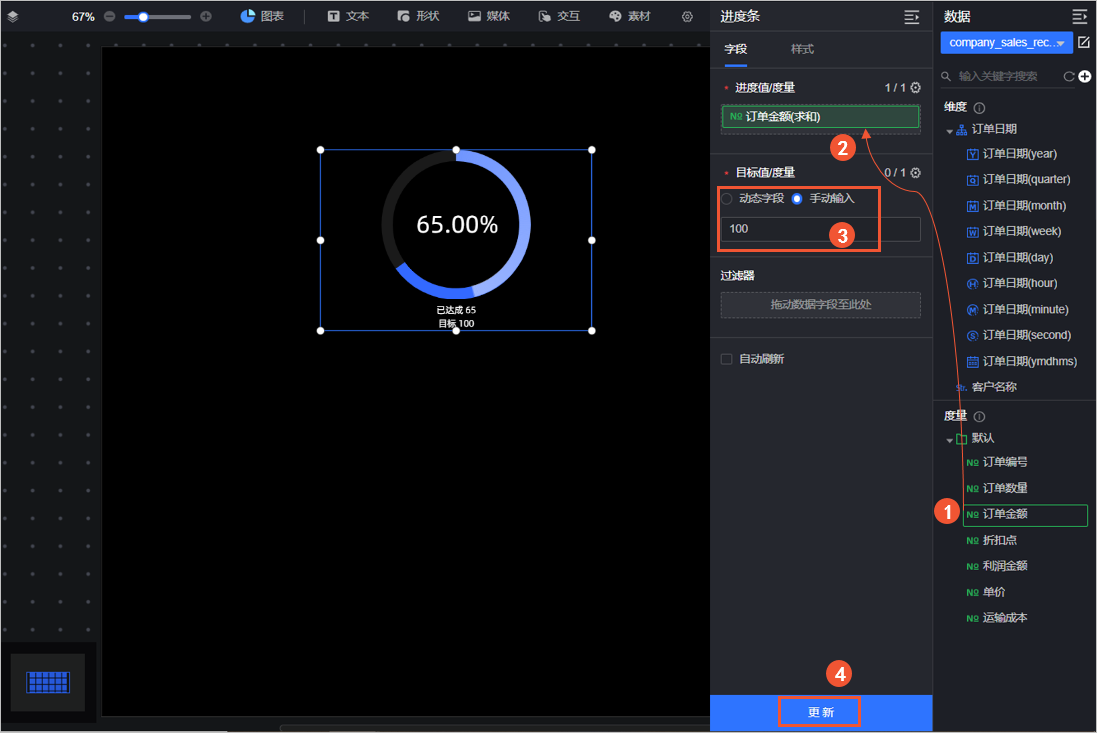Viewport: 1097px width, 733px height.
Task: Select the 运输成本 measure
Action: 997,618
